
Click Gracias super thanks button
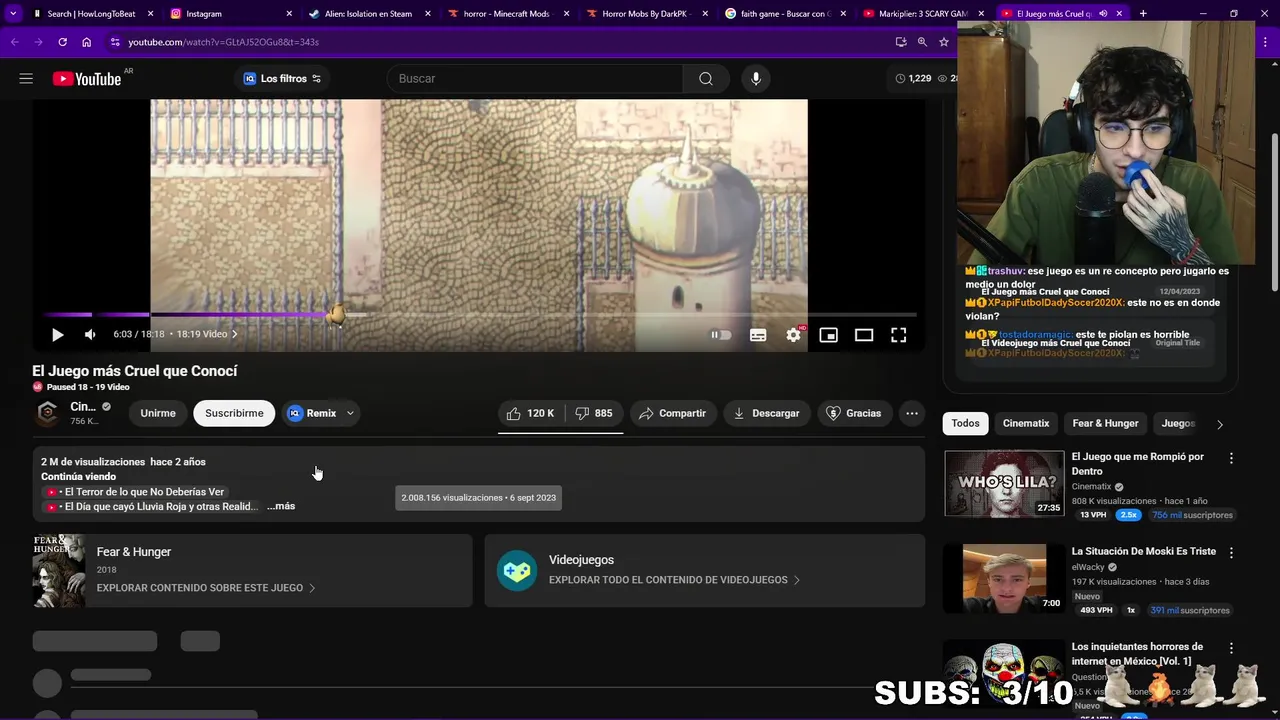coord(854,413)
